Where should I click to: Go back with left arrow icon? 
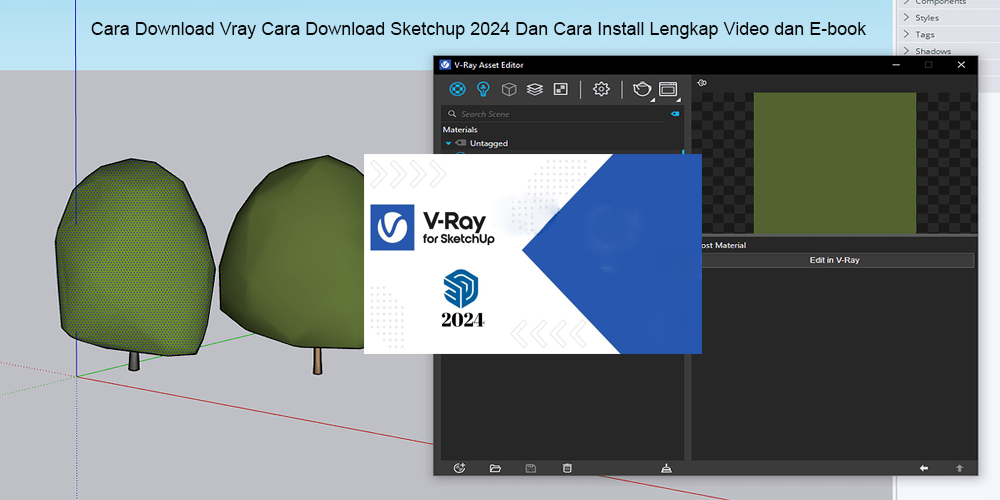click(923, 468)
